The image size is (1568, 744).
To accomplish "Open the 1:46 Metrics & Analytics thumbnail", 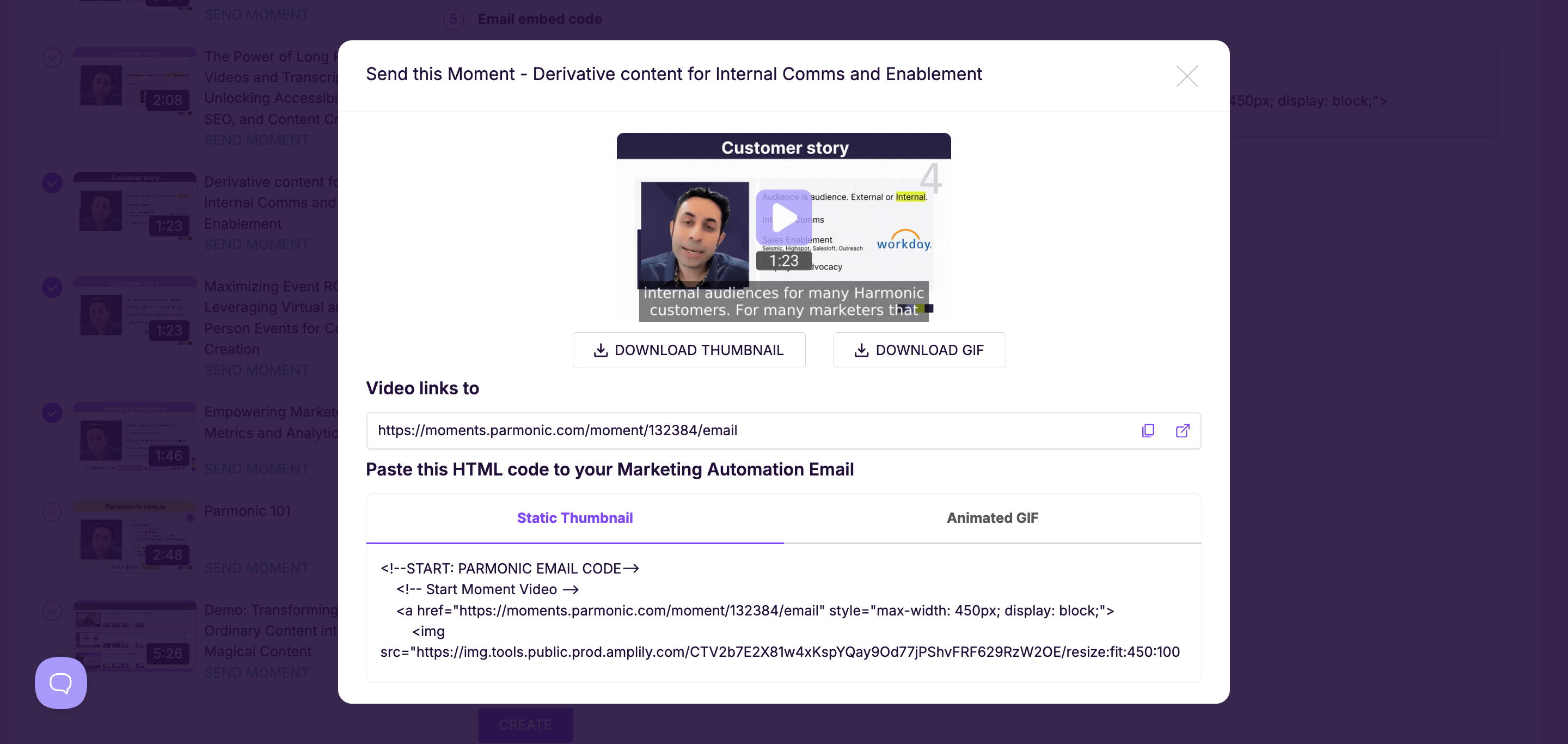I will 134,437.
